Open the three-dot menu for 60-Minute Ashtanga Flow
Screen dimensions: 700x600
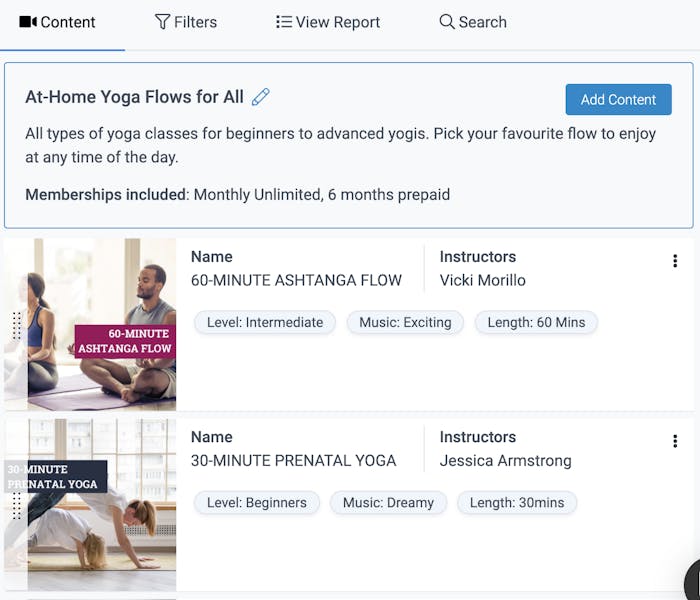[x=675, y=261]
